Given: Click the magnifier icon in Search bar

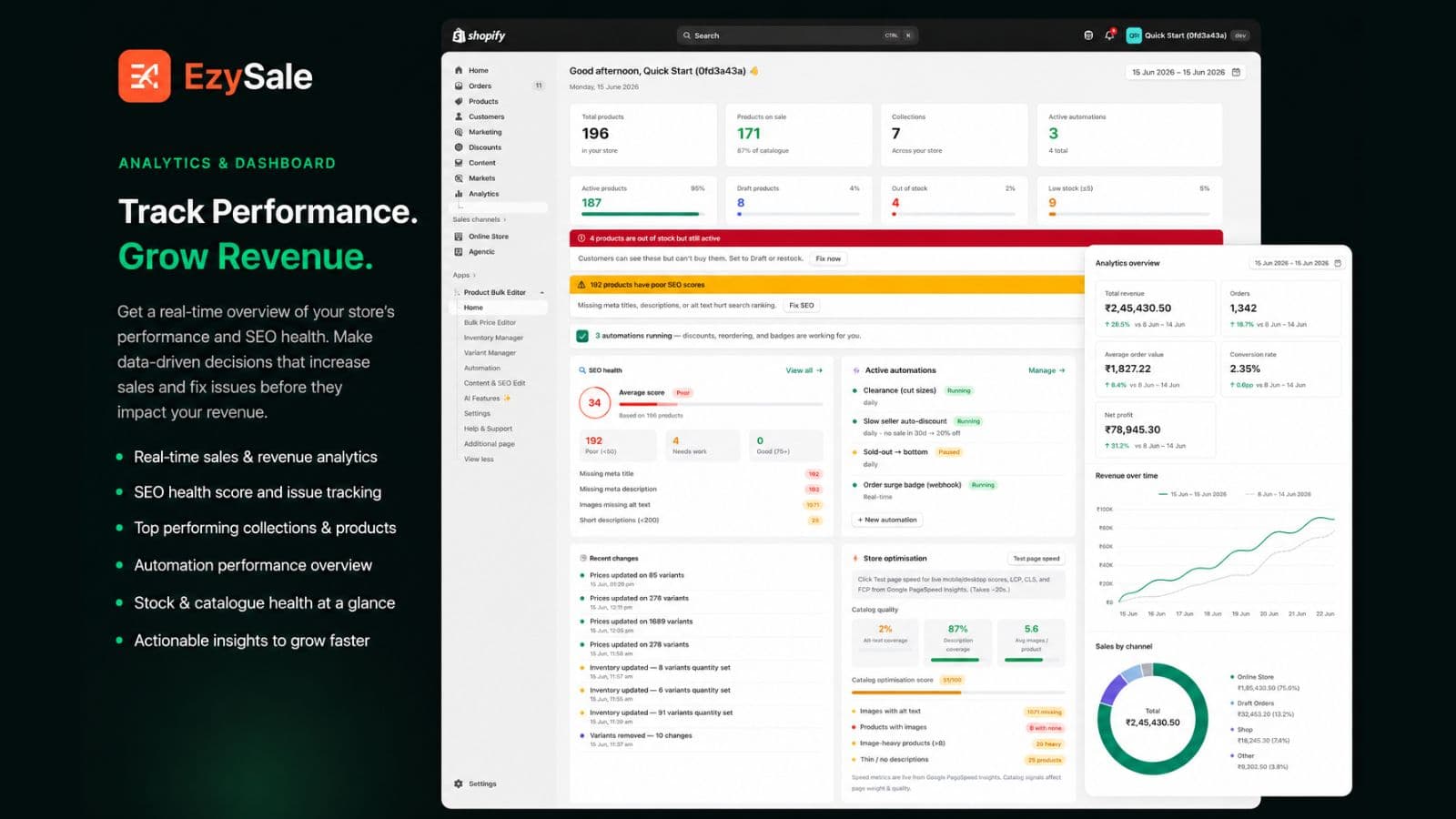Looking at the screenshot, I should [x=687, y=35].
